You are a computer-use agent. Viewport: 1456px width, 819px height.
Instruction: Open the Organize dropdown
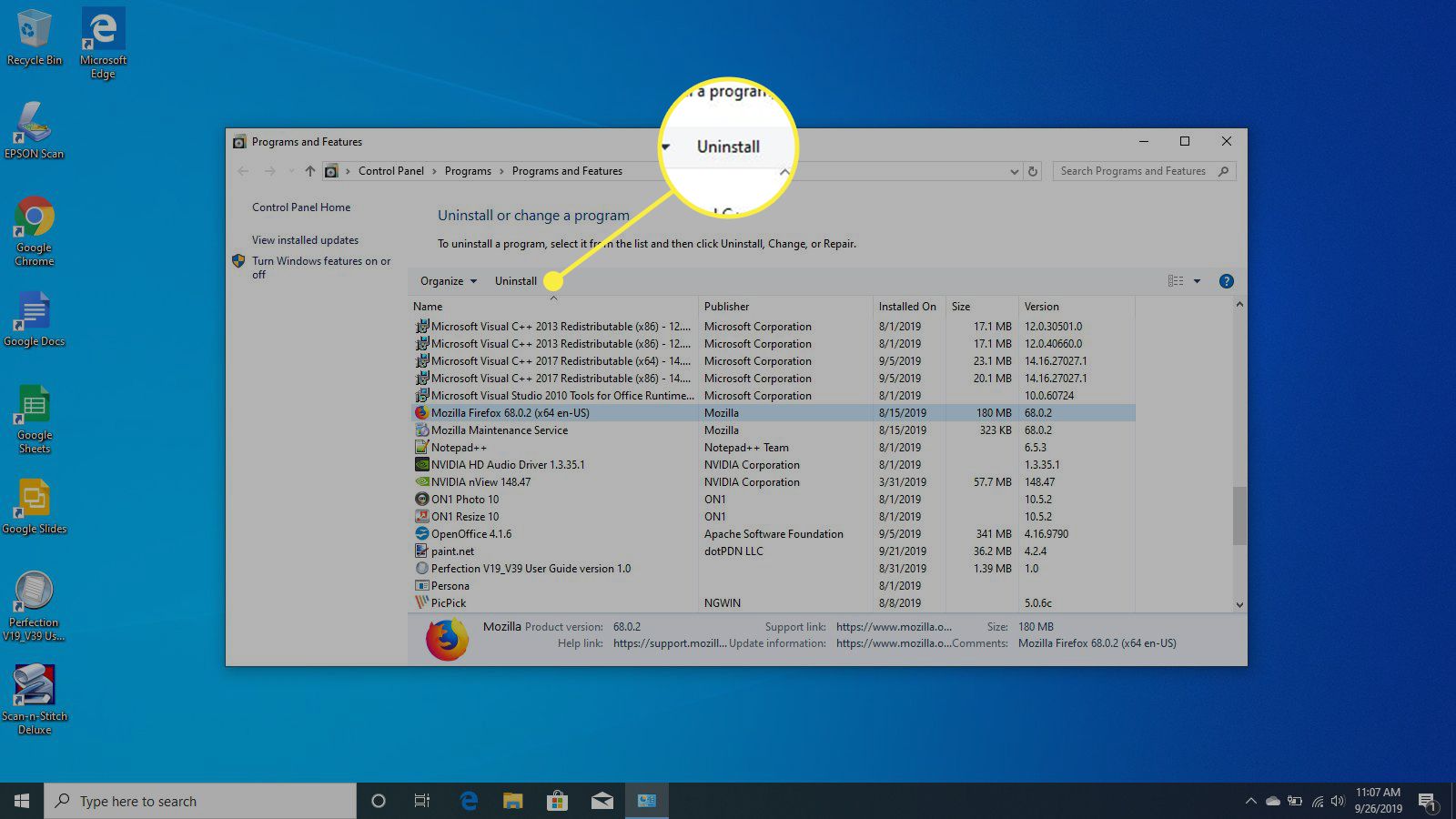(x=447, y=280)
